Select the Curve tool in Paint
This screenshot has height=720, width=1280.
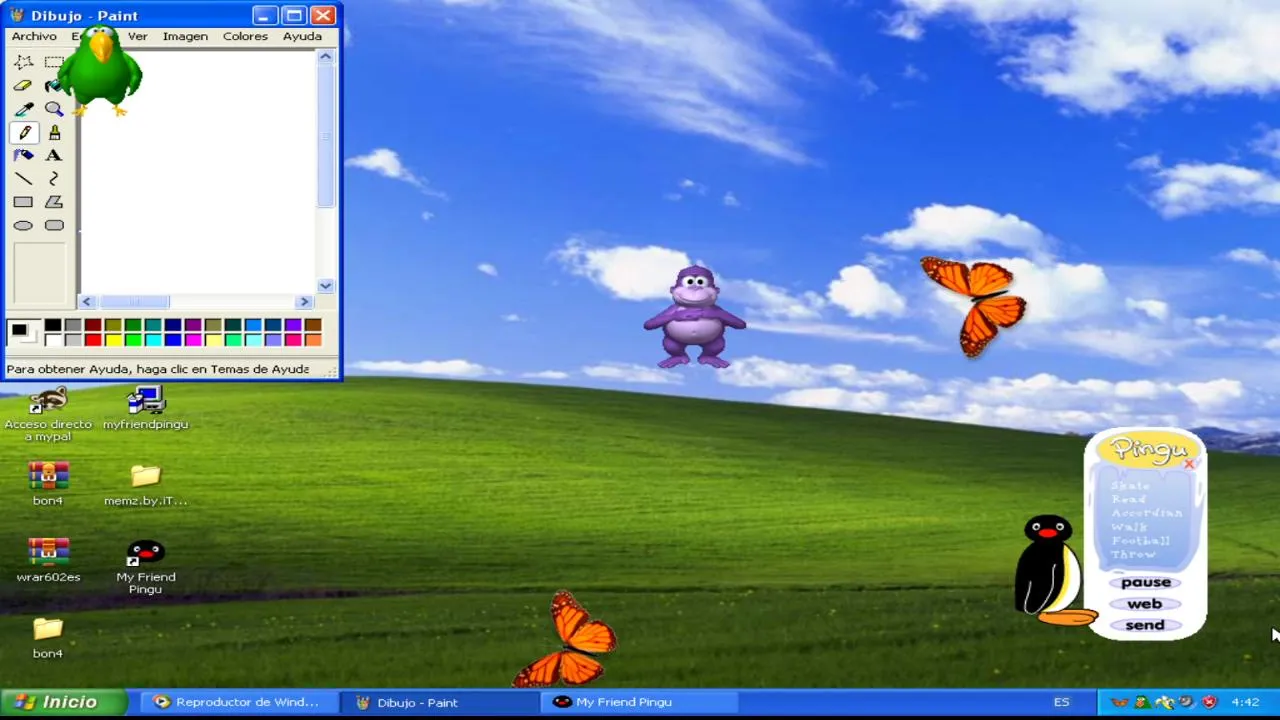(54, 178)
